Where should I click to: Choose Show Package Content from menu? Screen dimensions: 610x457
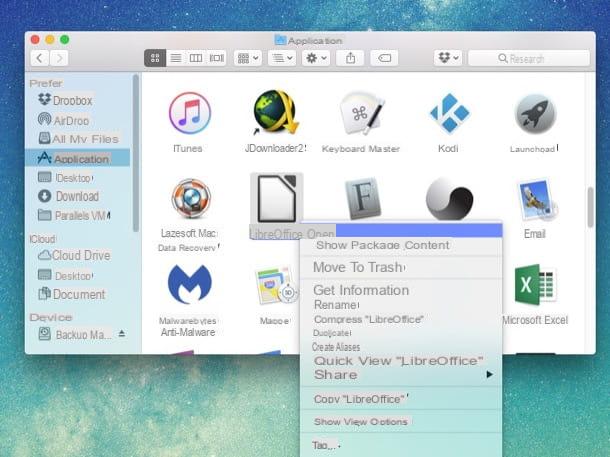(401, 245)
